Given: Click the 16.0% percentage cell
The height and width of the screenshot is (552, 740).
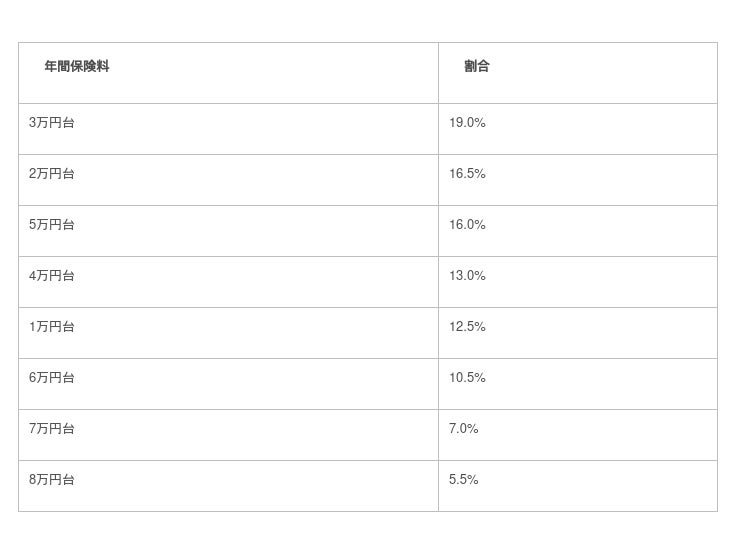Looking at the screenshot, I should [467, 225].
